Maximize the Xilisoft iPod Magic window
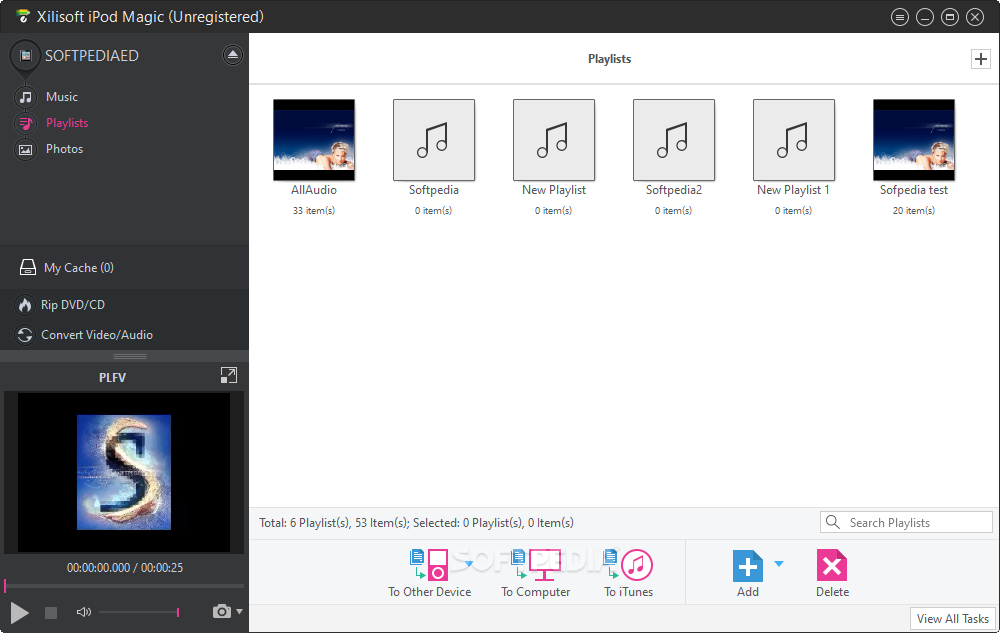This screenshot has width=1000, height=633. (x=950, y=17)
